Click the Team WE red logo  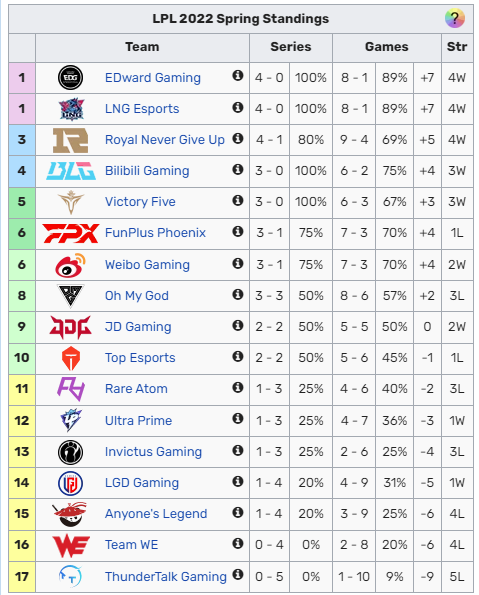71,546
